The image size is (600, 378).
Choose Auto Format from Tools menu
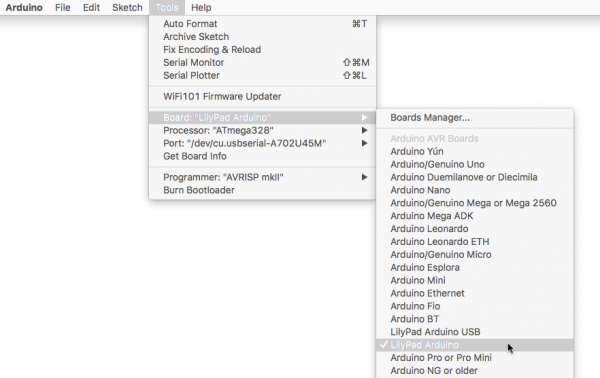click(x=262, y=24)
